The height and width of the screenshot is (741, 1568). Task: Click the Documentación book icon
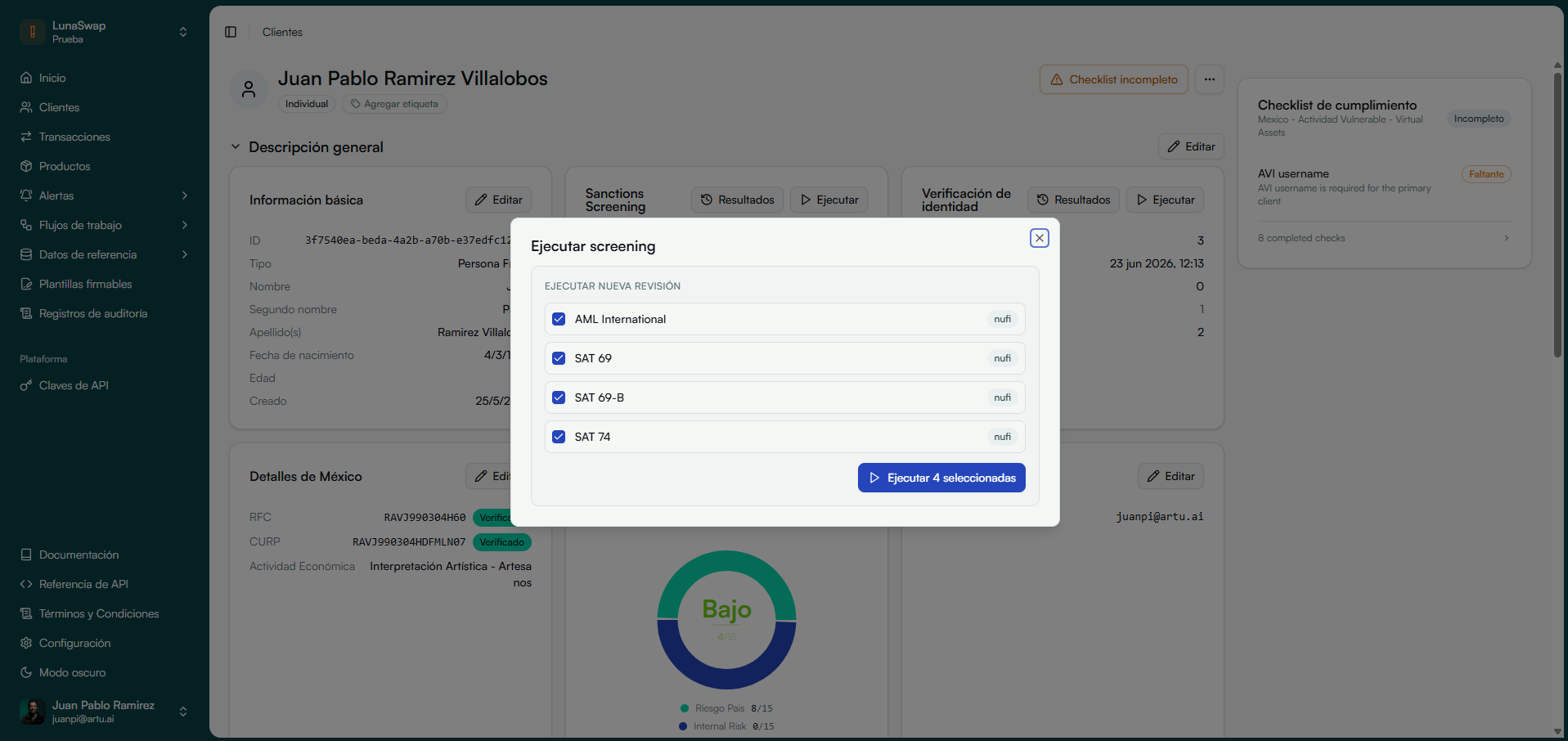pos(26,555)
